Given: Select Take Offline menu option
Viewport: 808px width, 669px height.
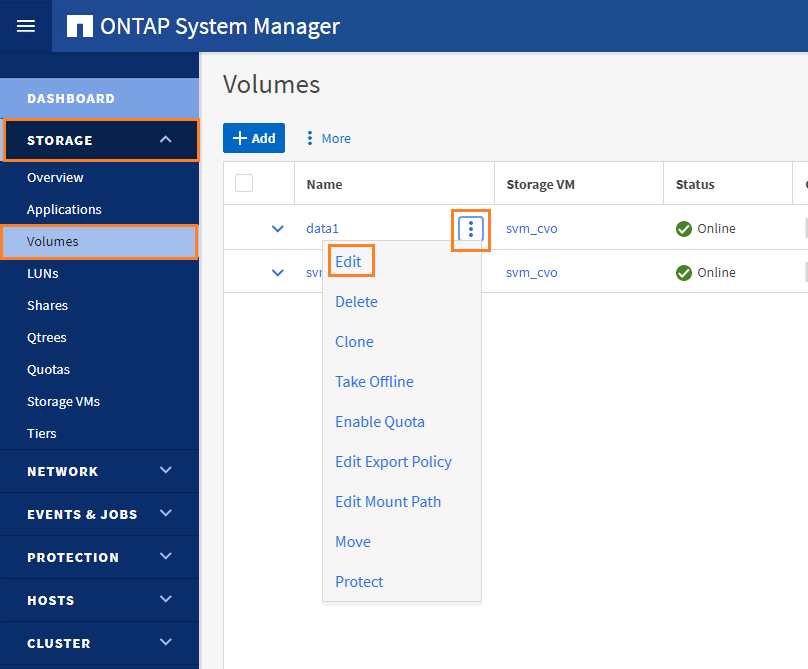Looking at the screenshot, I should pos(374,382).
